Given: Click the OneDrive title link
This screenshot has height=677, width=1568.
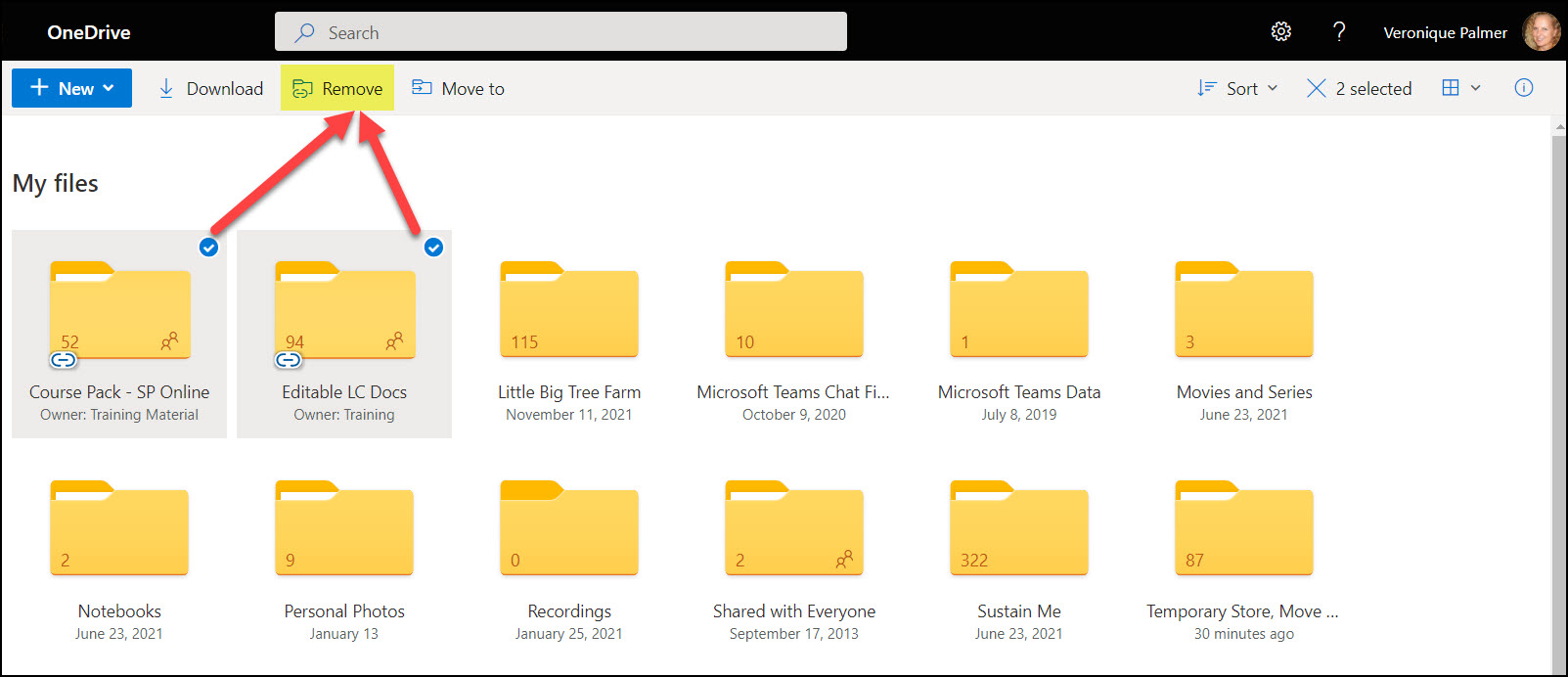Looking at the screenshot, I should (89, 32).
